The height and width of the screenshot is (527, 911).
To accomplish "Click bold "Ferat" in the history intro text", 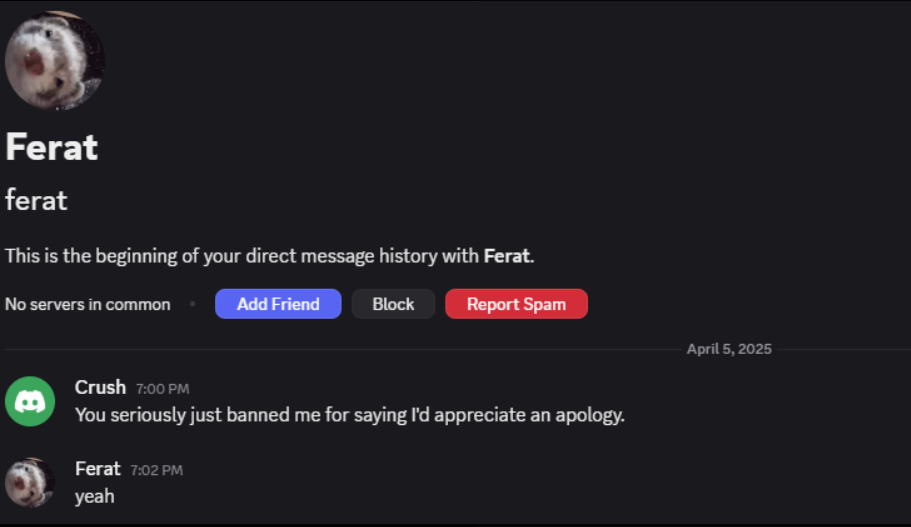I will click(507, 256).
